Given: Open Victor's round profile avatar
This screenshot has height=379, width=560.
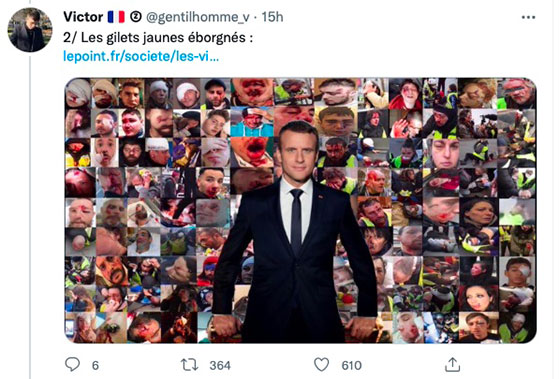Looking at the screenshot, I should coord(30,30).
